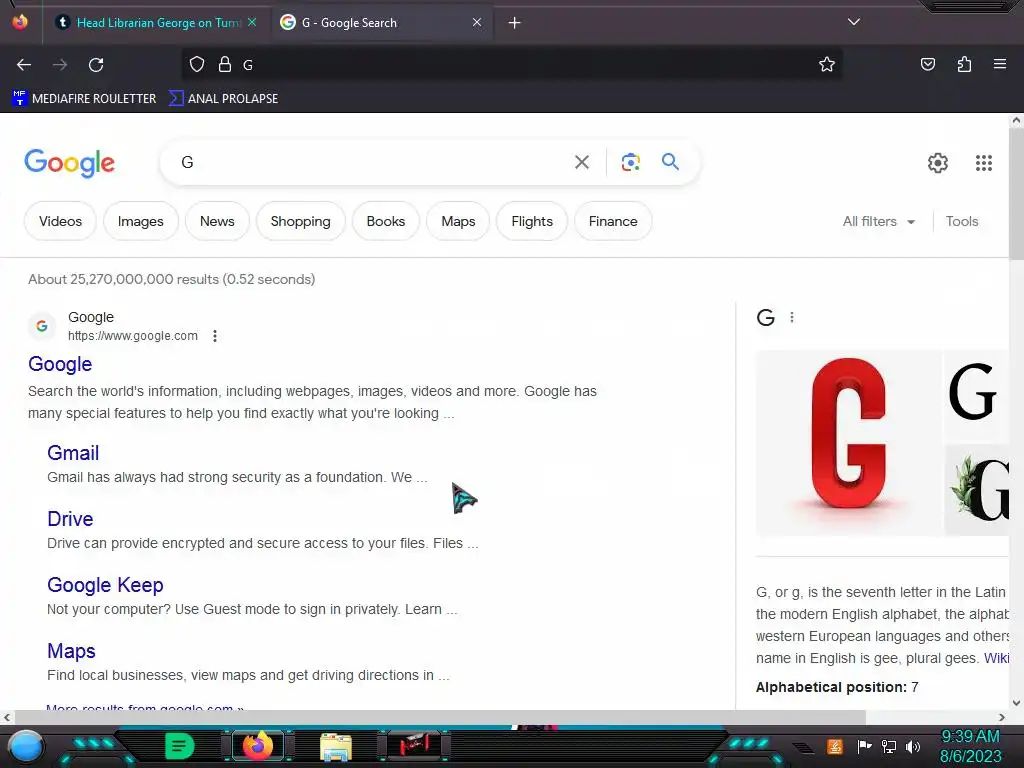The width and height of the screenshot is (1024, 768).
Task: Open the Wikipedia link in the G panel
Action: coord(997,658)
